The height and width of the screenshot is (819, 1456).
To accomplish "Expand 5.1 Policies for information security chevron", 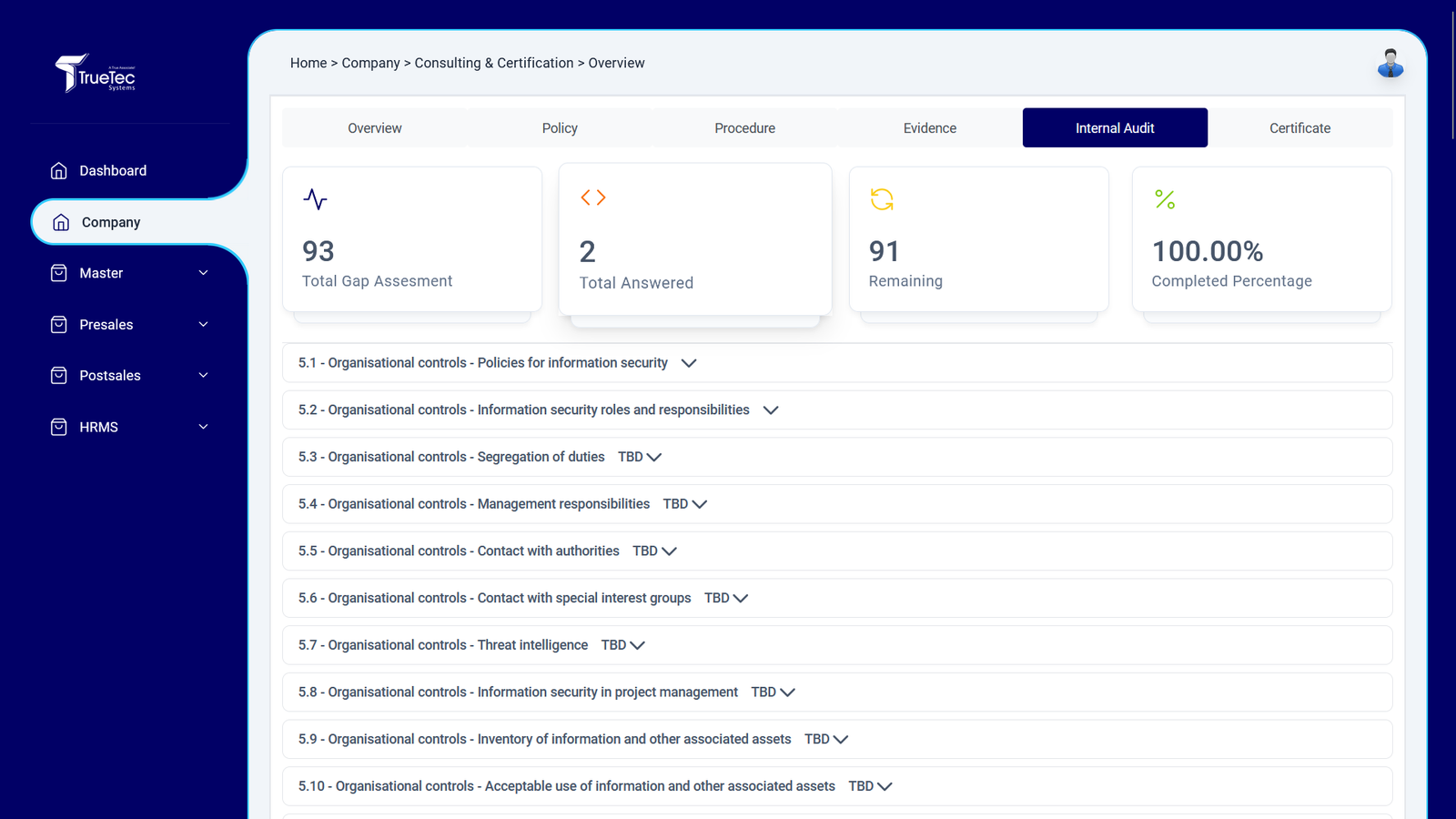I will click(x=689, y=363).
